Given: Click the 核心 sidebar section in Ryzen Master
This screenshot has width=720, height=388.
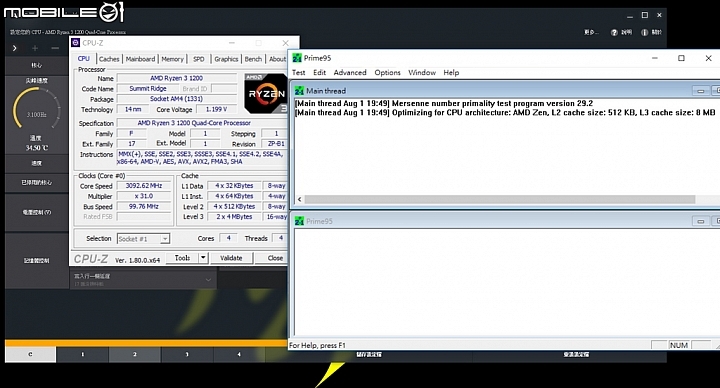Looking at the screenshot, I should 37,65.
